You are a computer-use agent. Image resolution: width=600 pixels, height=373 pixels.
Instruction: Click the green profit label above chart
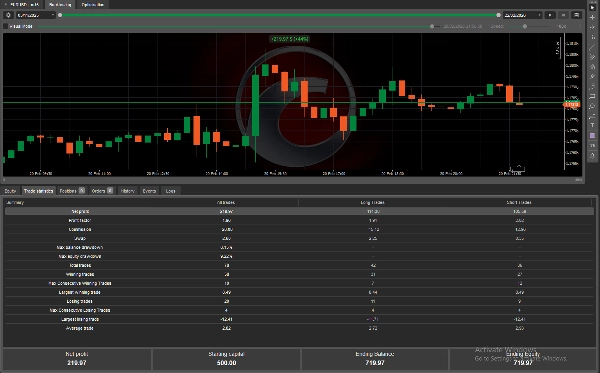(x=289, y=39)
